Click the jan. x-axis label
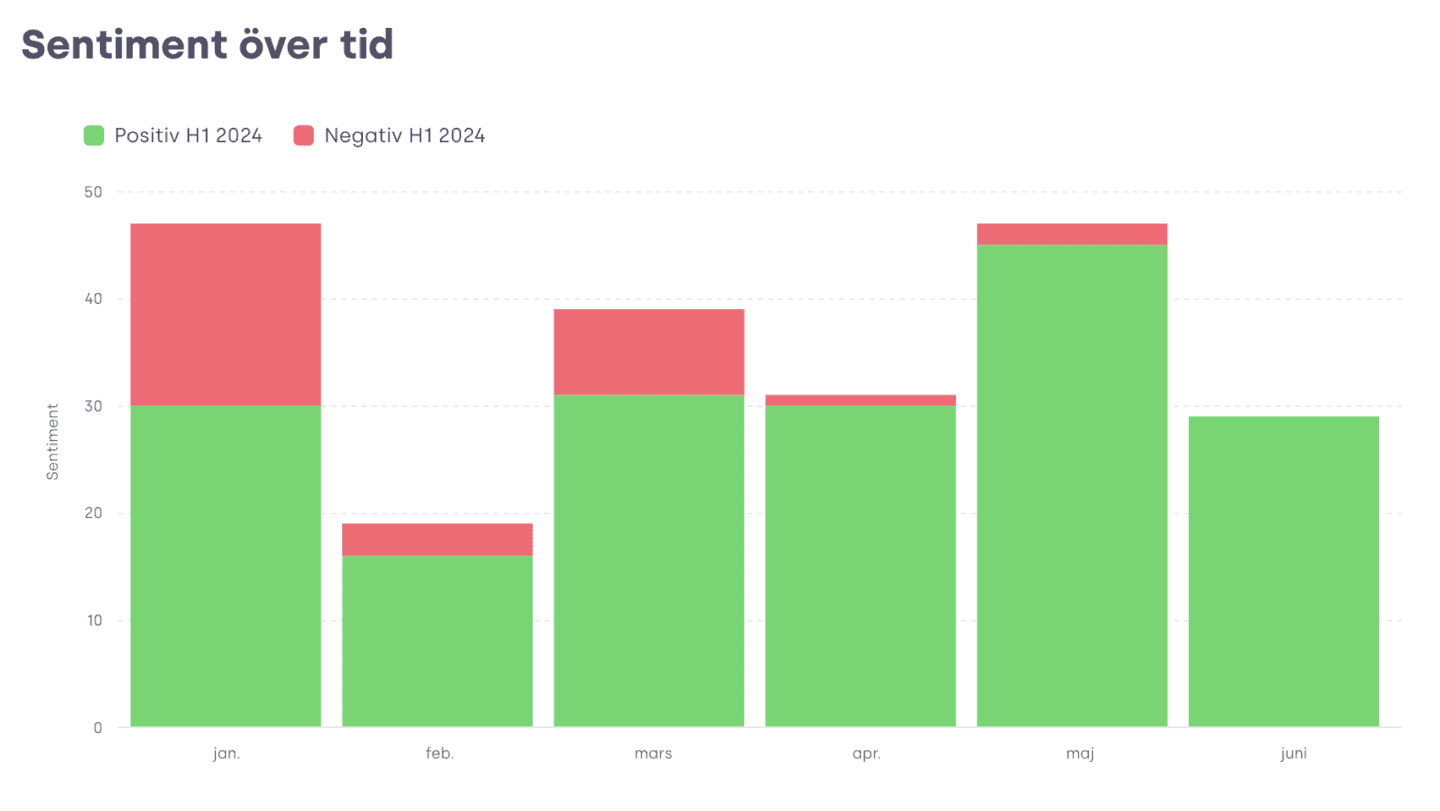Screen dimensions: 1440x811 point(227,754)
